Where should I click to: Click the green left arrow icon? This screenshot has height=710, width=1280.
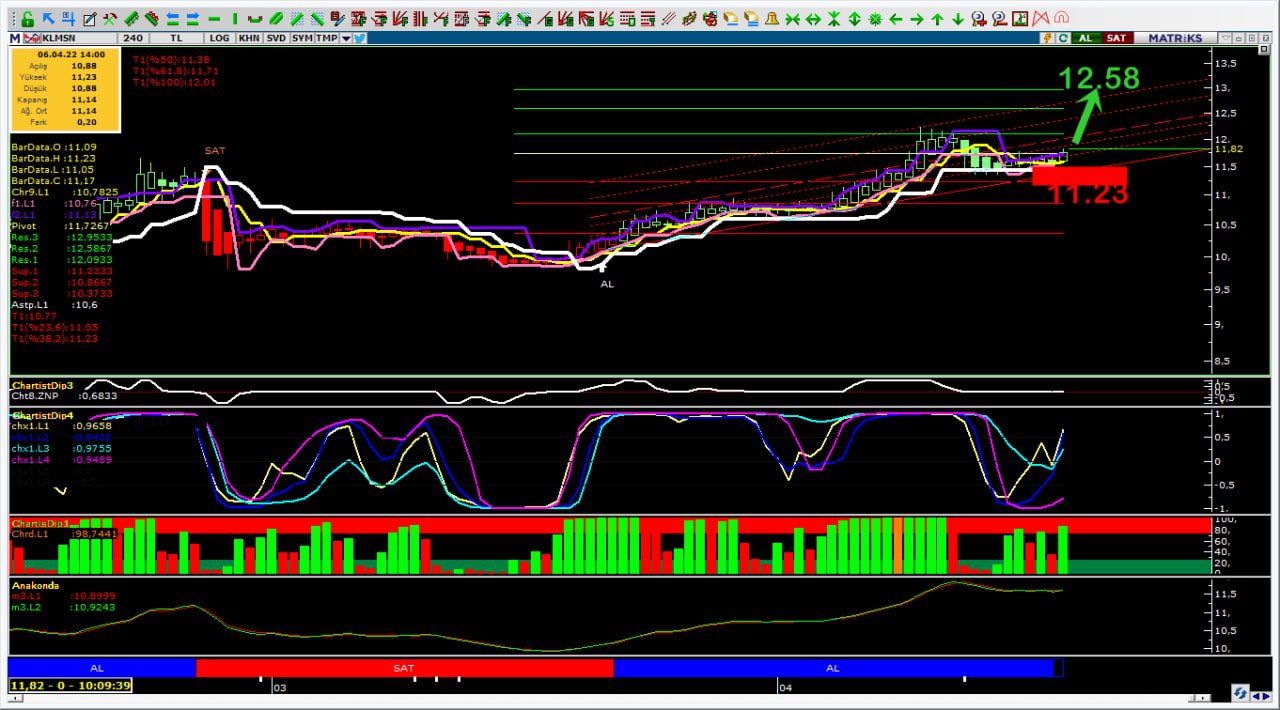click(895, 18)
